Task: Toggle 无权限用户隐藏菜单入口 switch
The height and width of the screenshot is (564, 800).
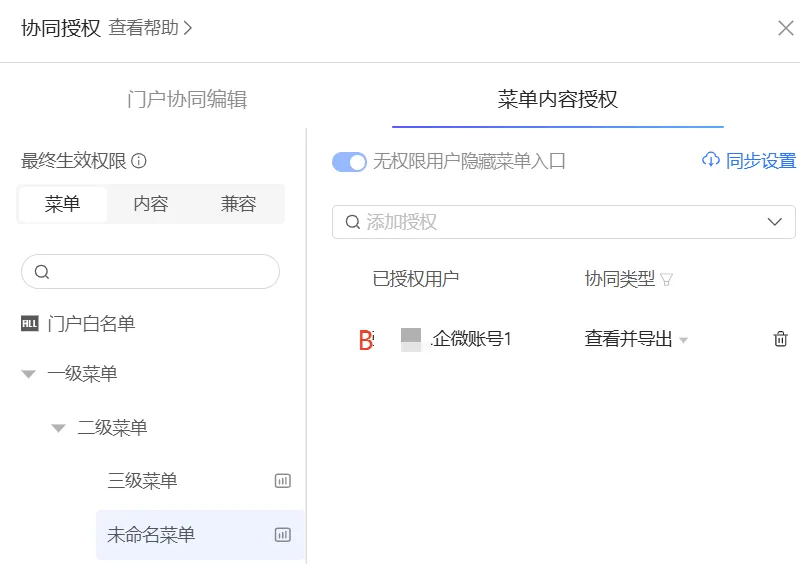Action: pyautogui.click(x=349, y=162)
